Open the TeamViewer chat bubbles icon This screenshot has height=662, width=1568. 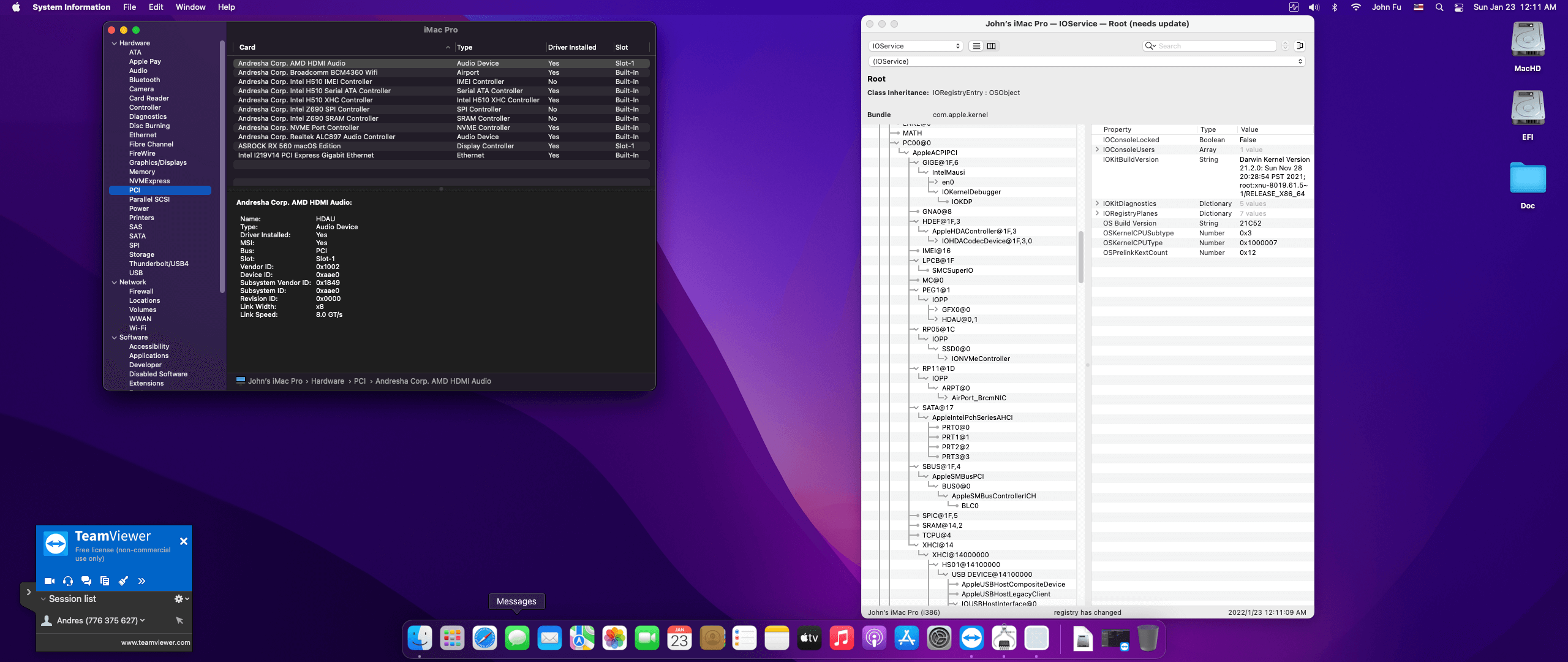tap(86, 581)
